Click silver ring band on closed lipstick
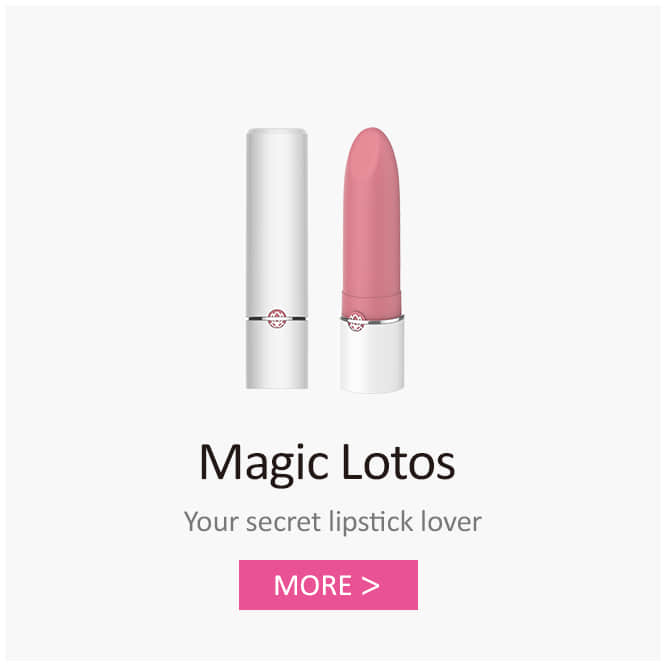Image resolution: width=666 pixels, height=666 pixels. pyautogui.click(x=277, y=318)
